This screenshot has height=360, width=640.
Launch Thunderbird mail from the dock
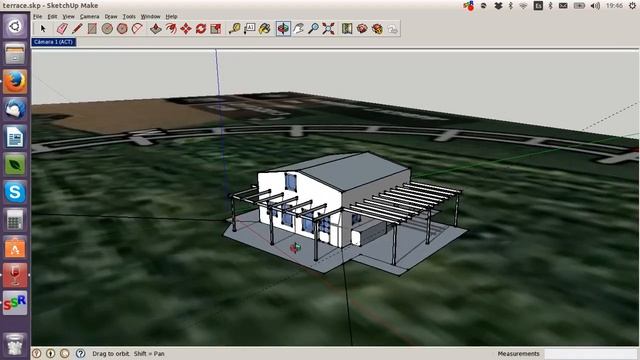click(x=15, y=109)
